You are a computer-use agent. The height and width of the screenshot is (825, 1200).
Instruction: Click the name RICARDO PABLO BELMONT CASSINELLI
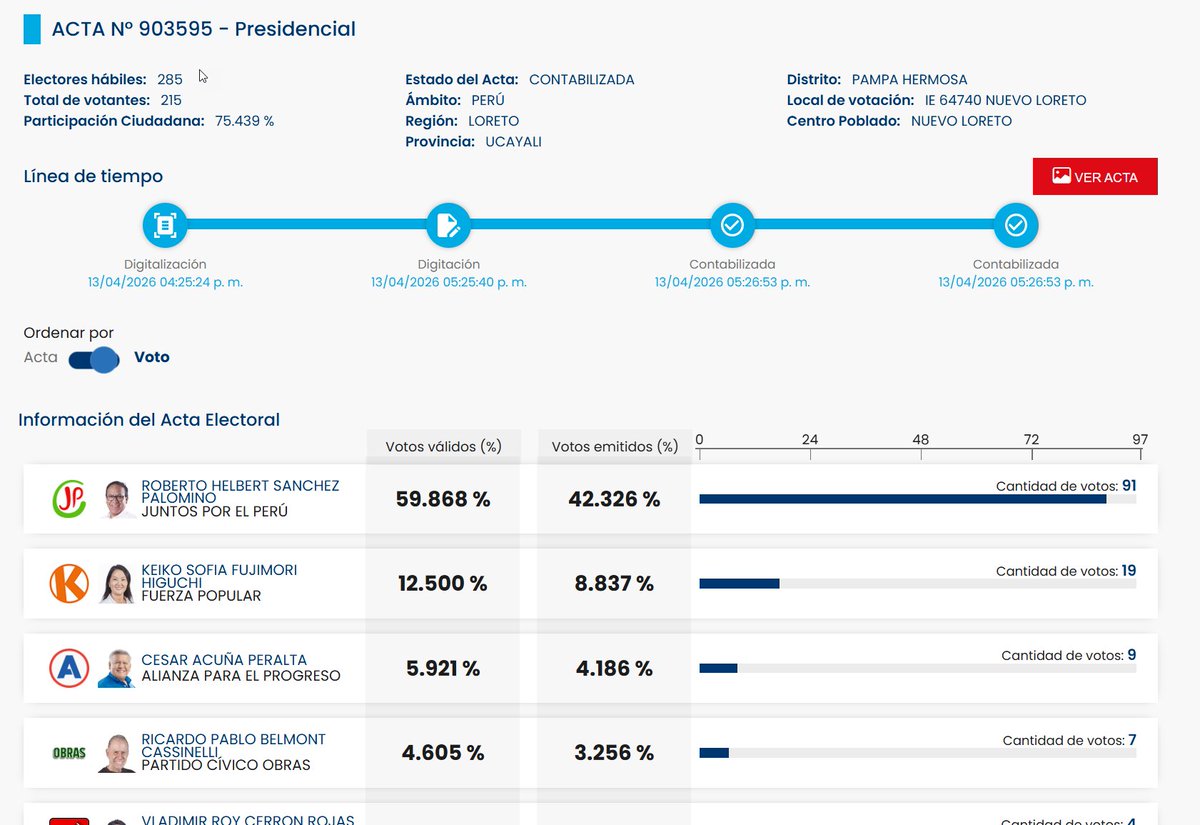[233, 745]
